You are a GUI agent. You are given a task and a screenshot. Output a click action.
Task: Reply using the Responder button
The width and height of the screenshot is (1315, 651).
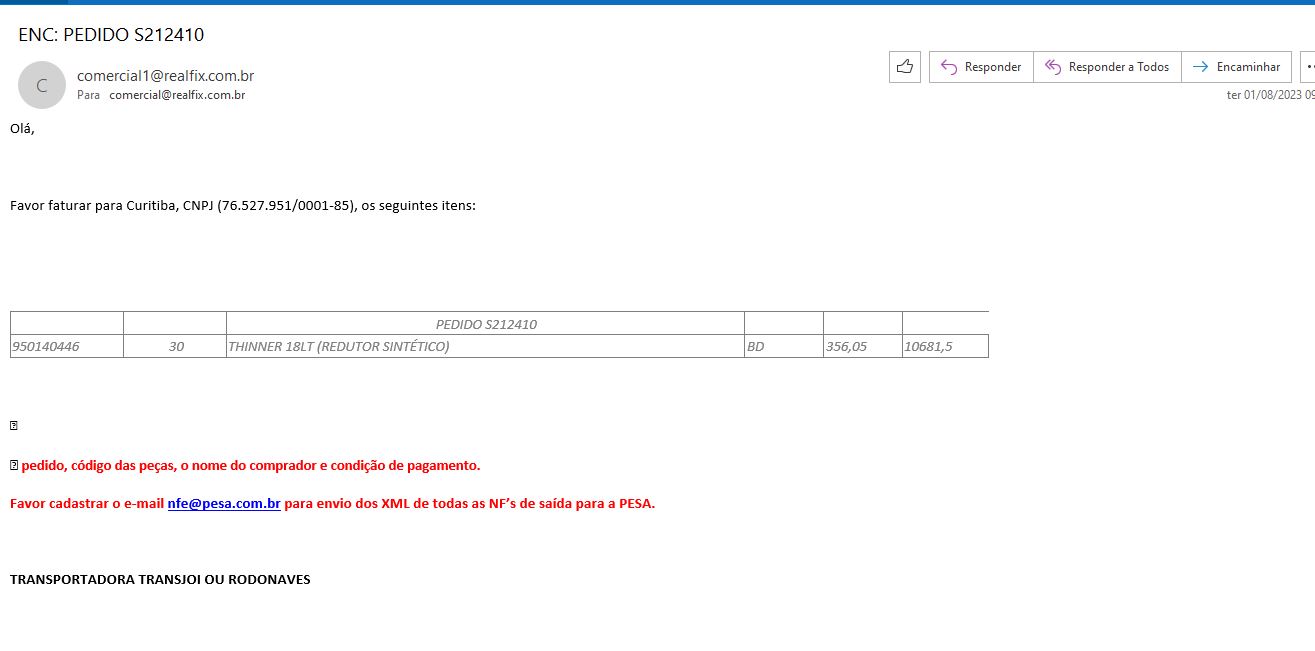tap(981, 67)
